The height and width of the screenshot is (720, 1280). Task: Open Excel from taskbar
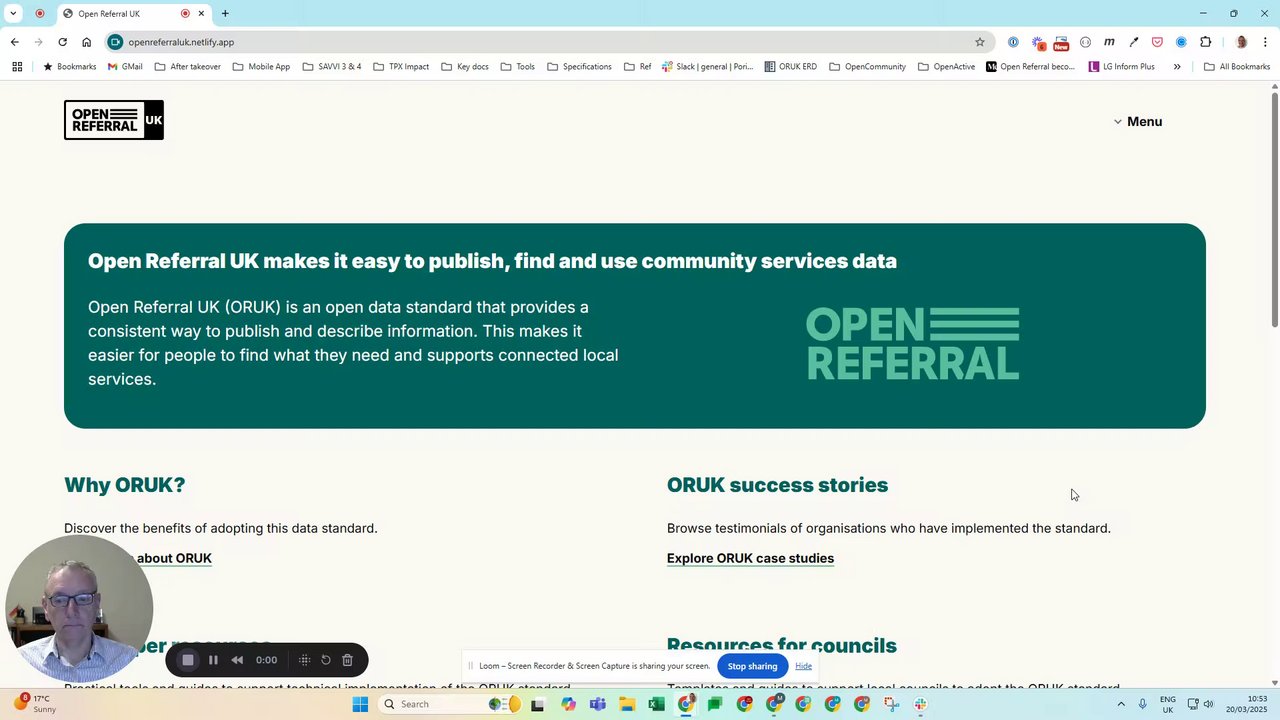pos(656,704)
